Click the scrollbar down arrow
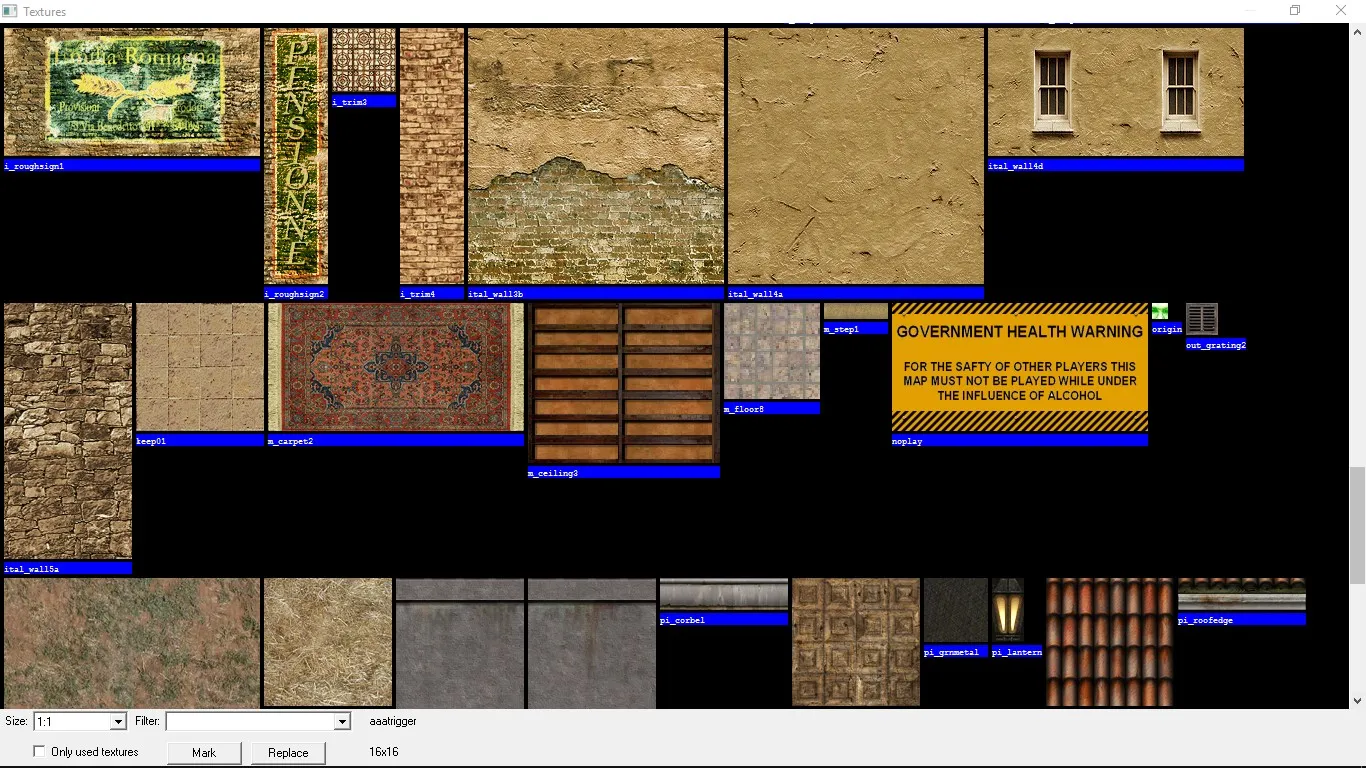The width and height of the screenshot is (1366, 768). tap(1357, 701)
